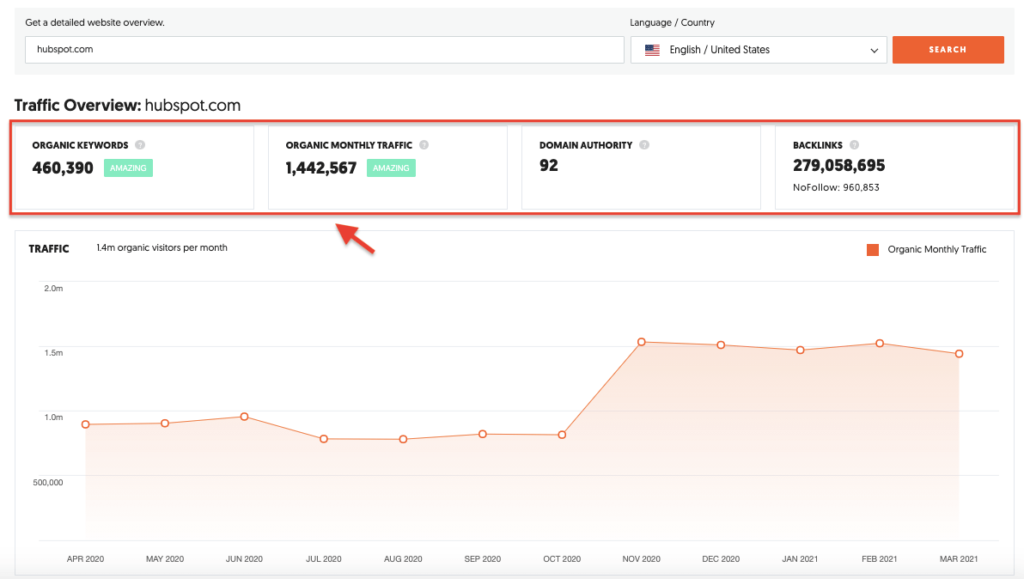Click the TRAFFIC panel label

(x=49, y=249)
